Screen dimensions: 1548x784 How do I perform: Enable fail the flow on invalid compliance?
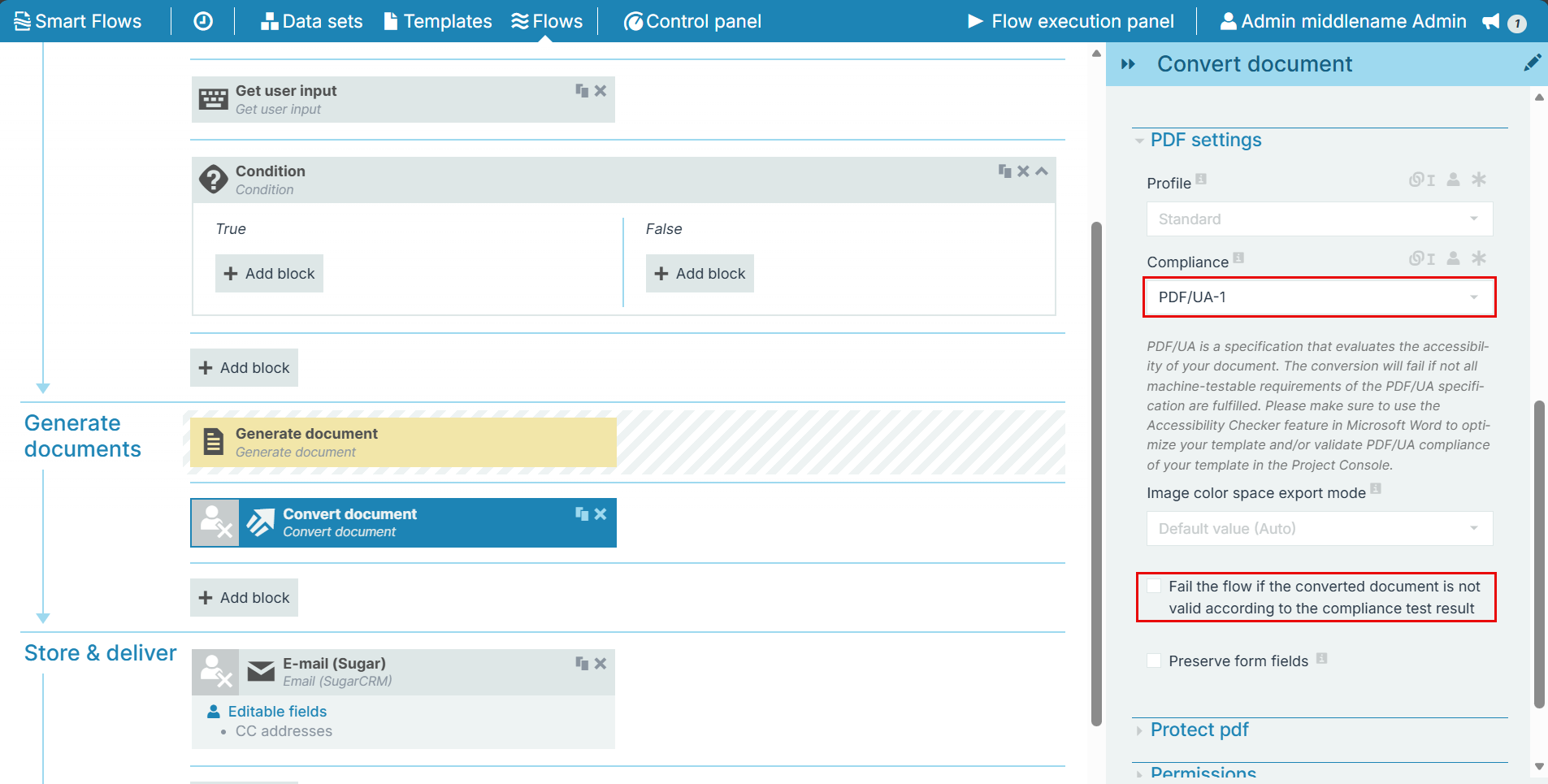point(1154,587)
